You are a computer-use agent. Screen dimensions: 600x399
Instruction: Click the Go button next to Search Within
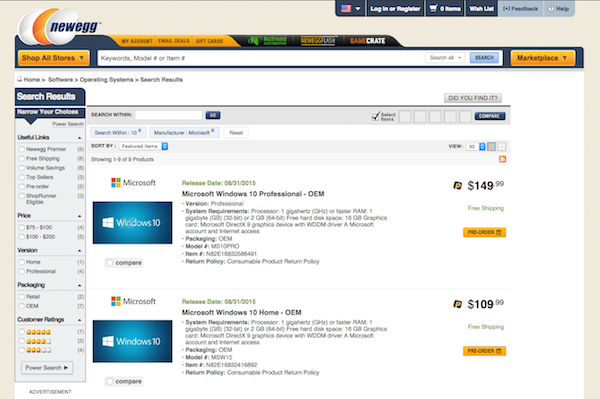point(213,115)
